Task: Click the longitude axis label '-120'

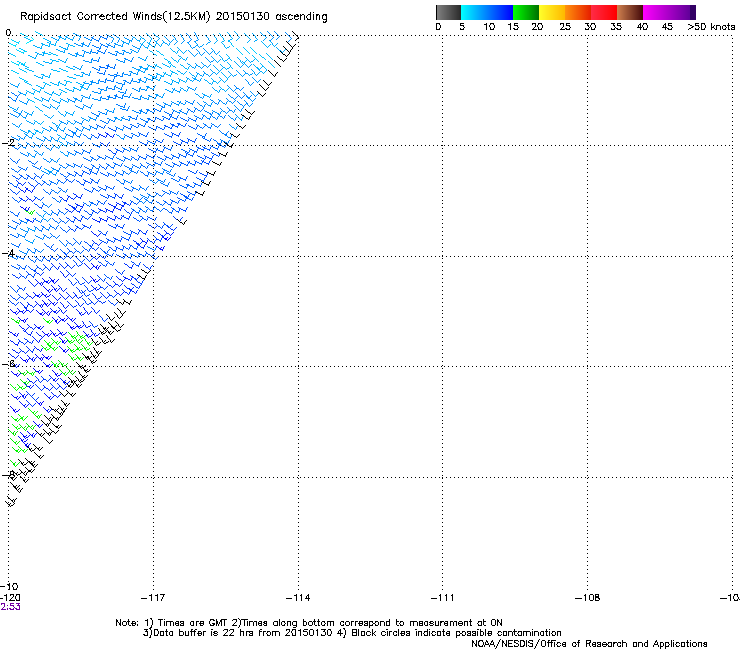Action: click(x=10, y=598)
